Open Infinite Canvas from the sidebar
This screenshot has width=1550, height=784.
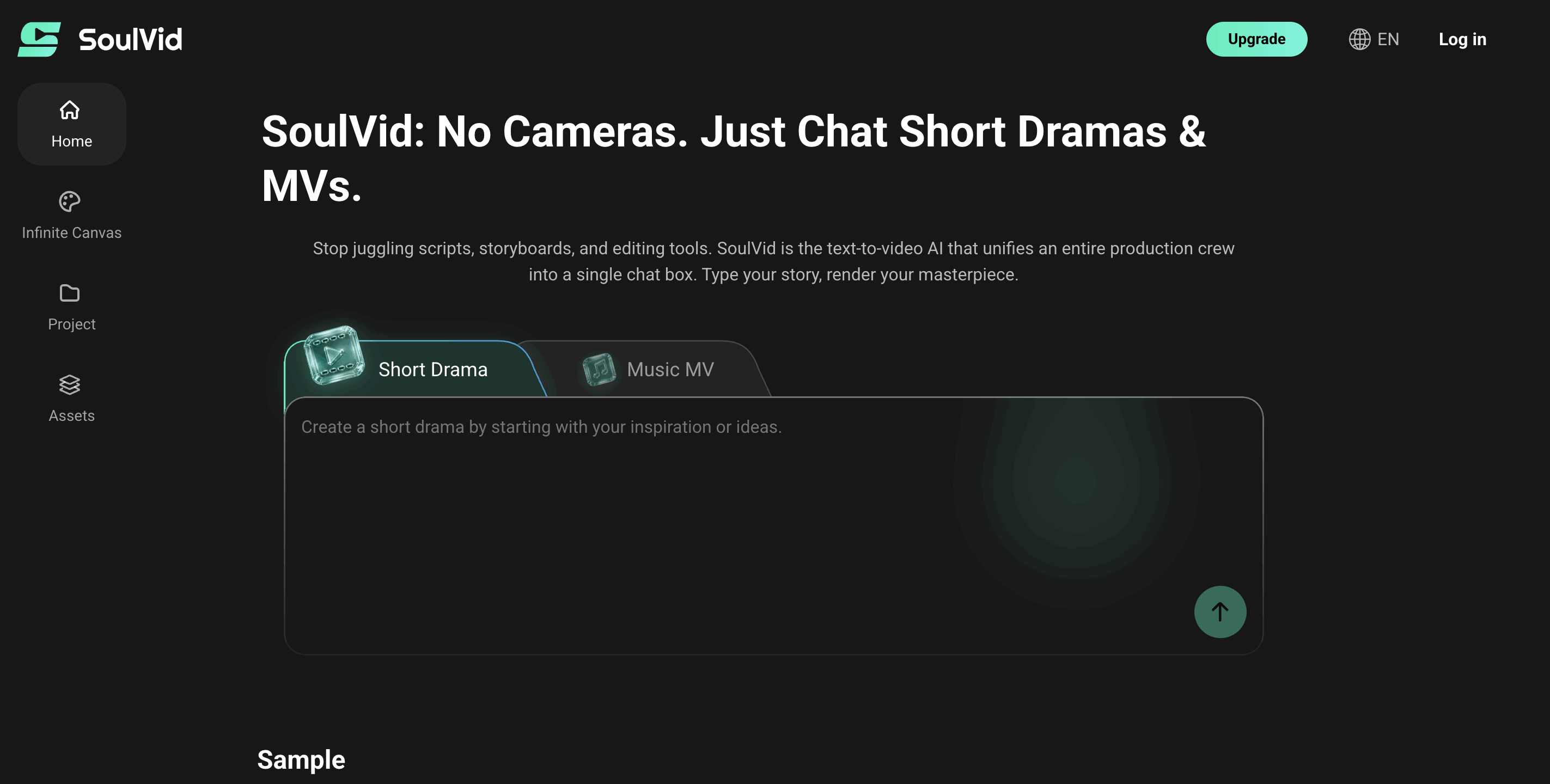point(71,216)
